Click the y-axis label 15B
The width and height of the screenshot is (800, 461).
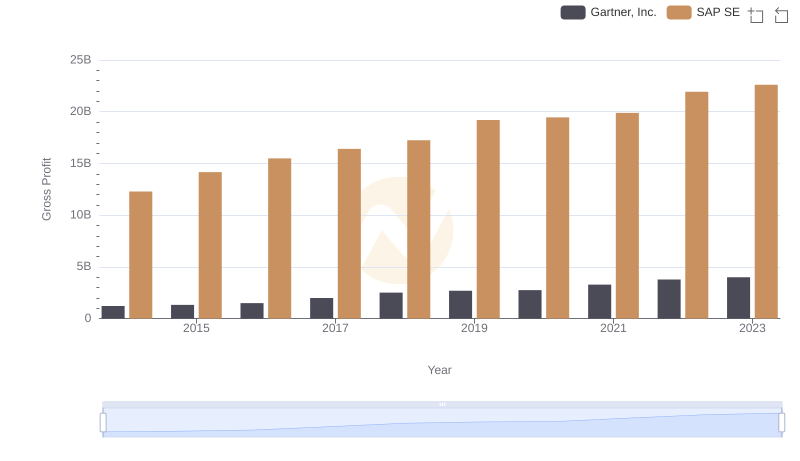pos(81,163)
